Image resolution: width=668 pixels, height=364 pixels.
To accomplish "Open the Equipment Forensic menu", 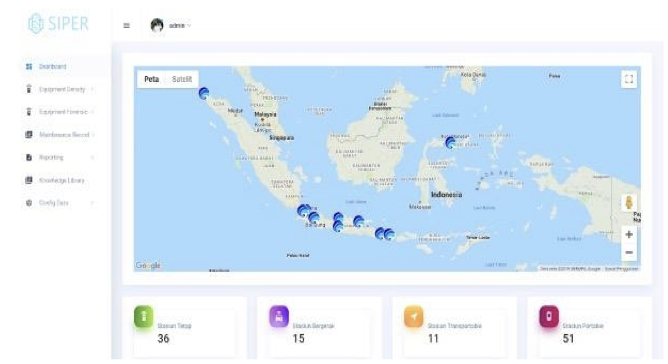I will pos(63,112).
